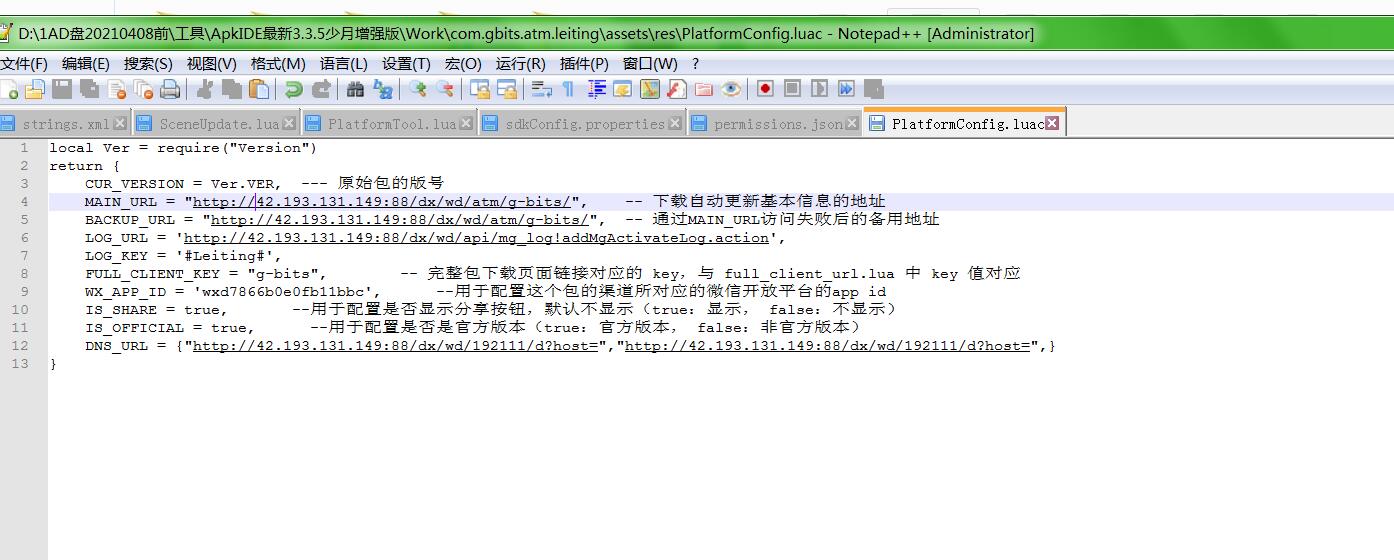Toggle the word wrap toolbar icon

pos(542,89)
